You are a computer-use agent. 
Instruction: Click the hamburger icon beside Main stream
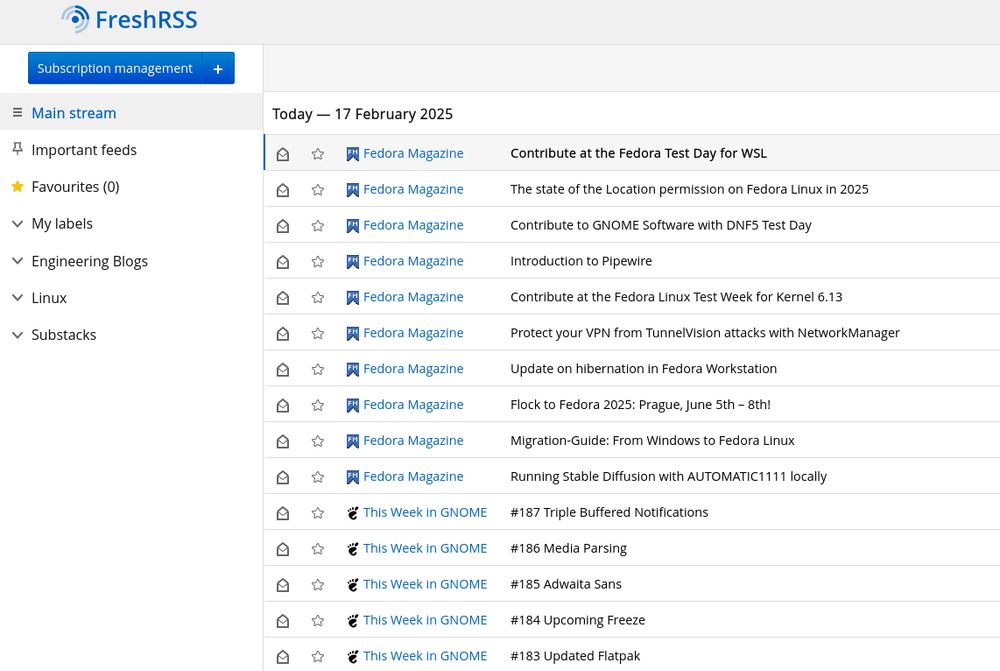pos(17,112)
